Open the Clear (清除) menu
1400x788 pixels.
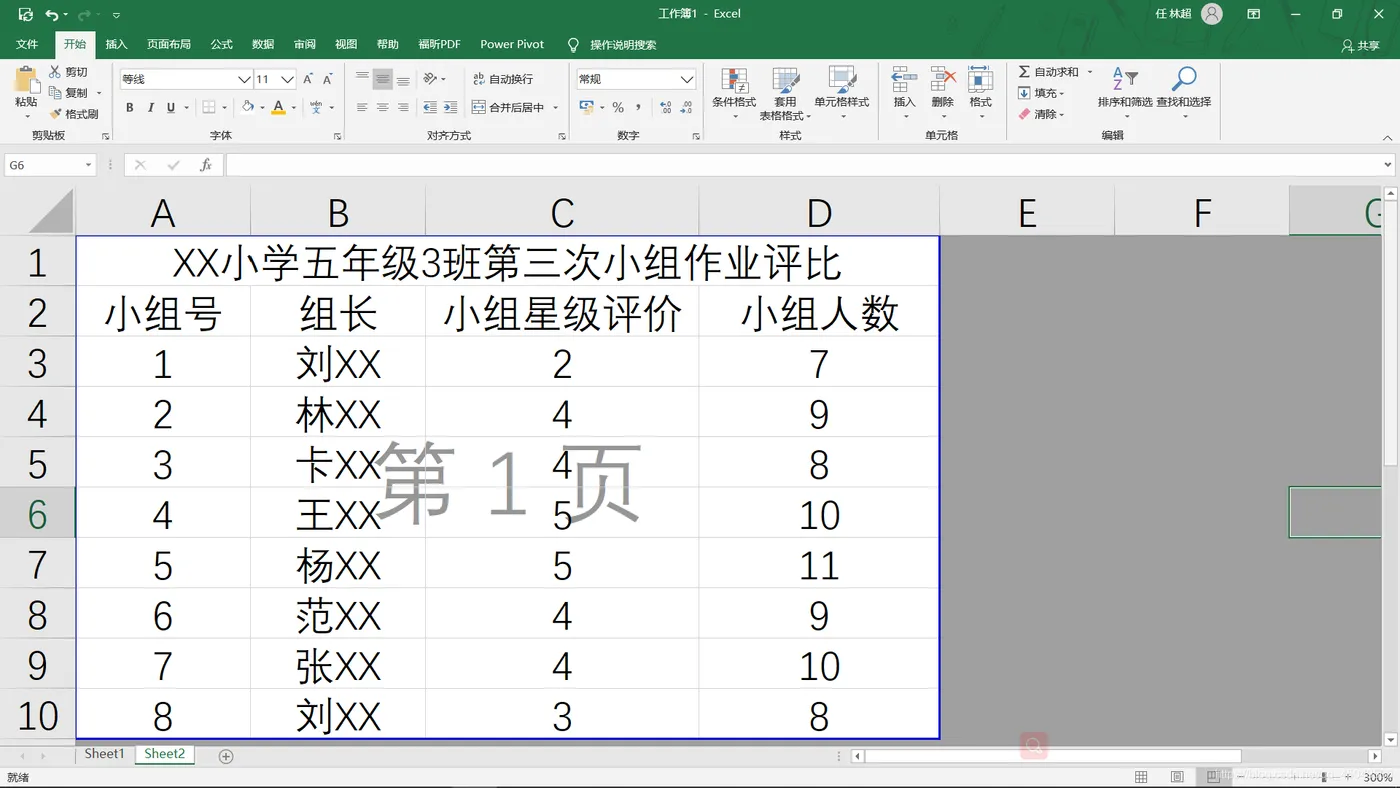1042,114
